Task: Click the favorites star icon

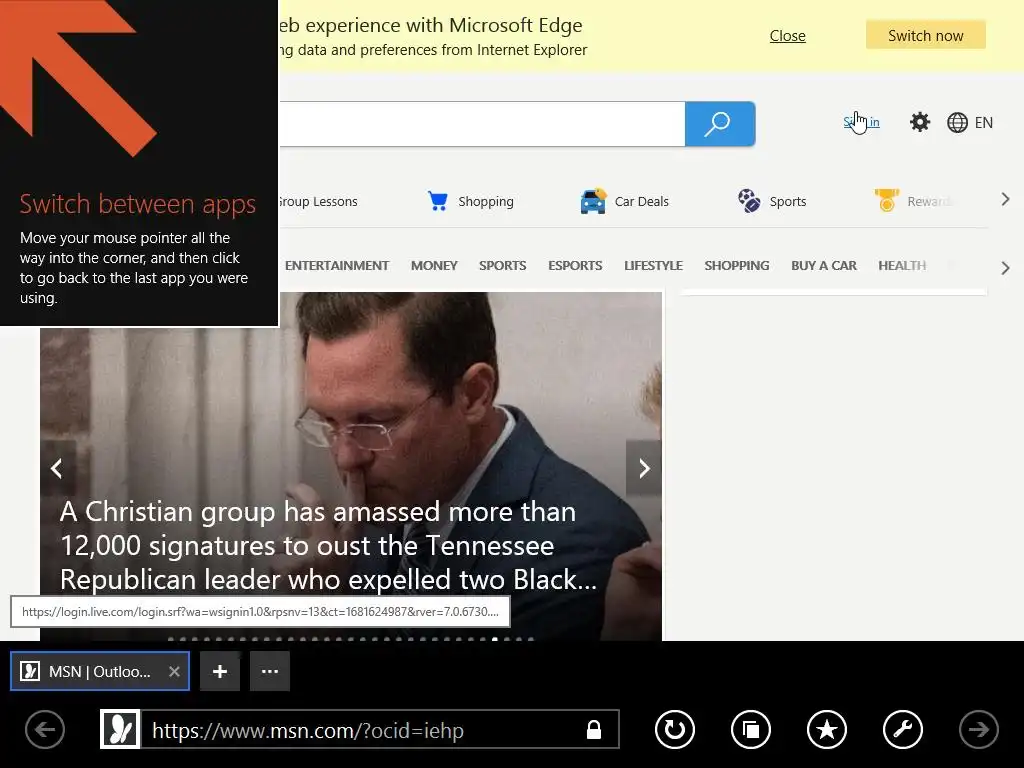Action: pyautogui.click(x=827, y=729)
